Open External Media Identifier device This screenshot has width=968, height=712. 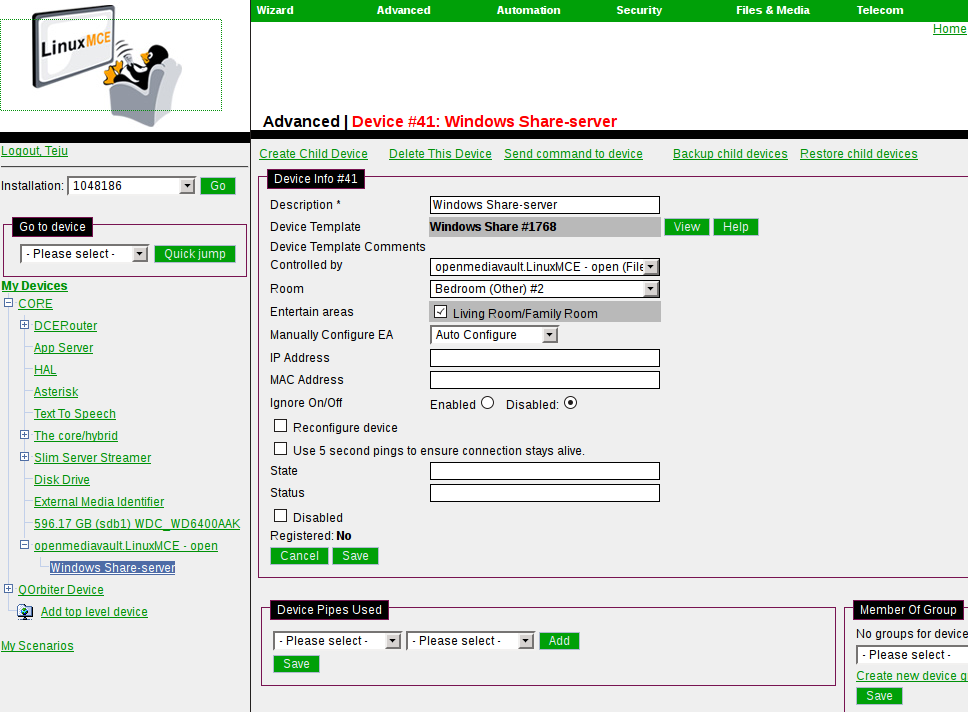click(x=99, y=502)
